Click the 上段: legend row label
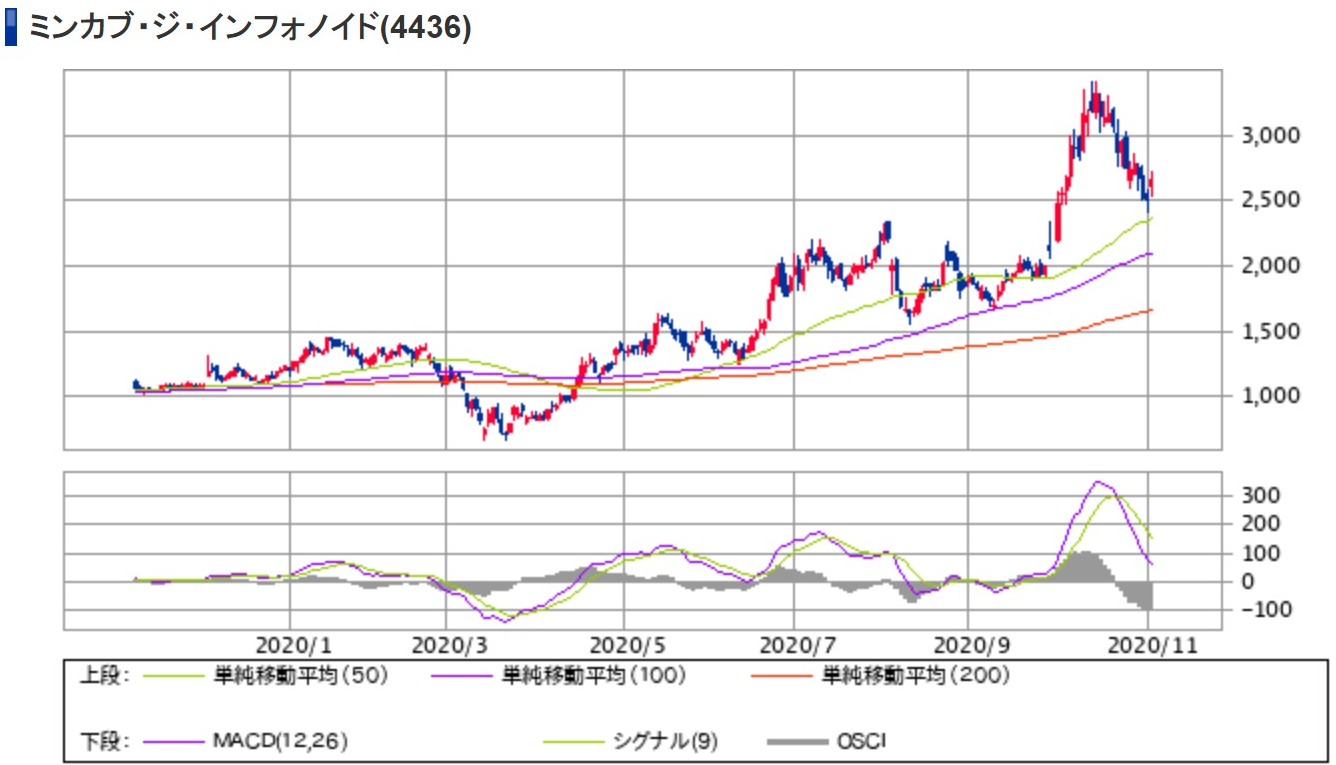 pyautogui.click(x=104, y=676)
